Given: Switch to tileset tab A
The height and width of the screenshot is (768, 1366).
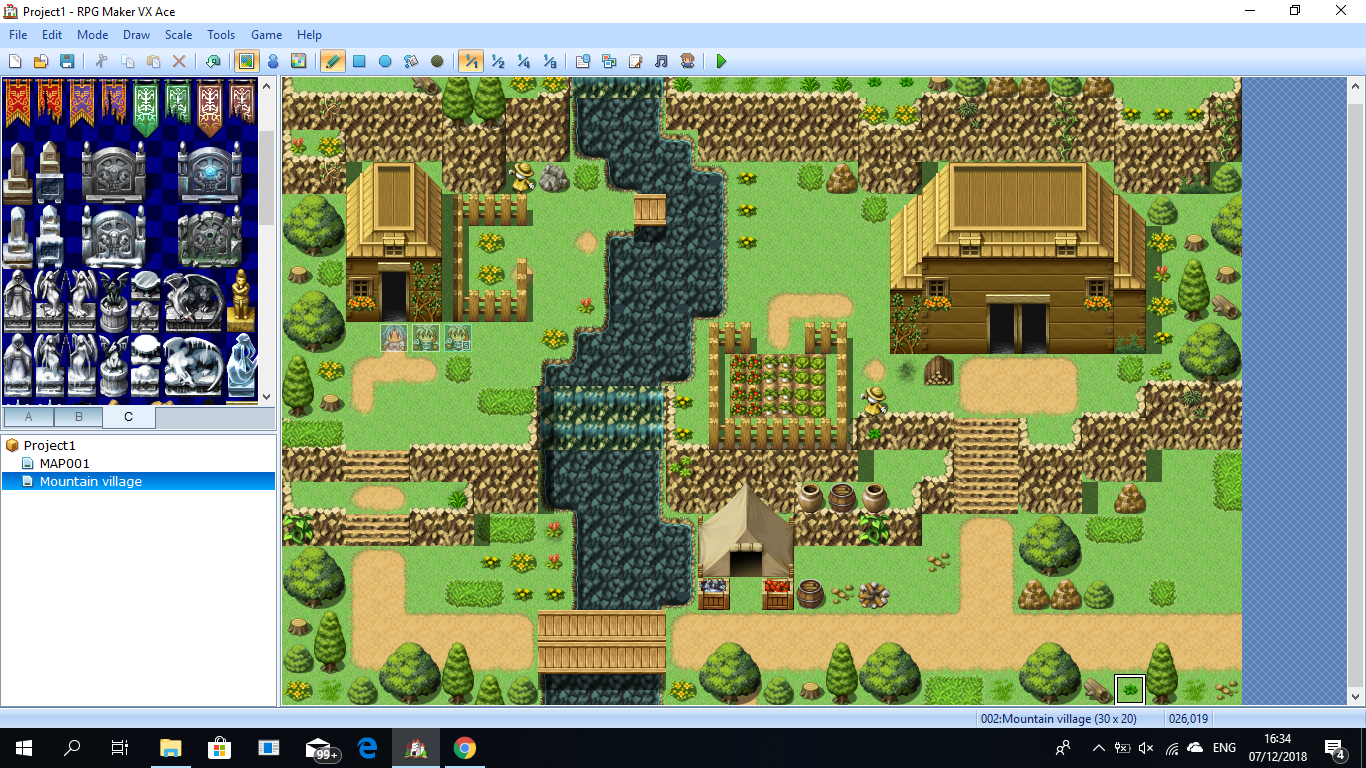Looking at the screenshot, I should (29, 417).
